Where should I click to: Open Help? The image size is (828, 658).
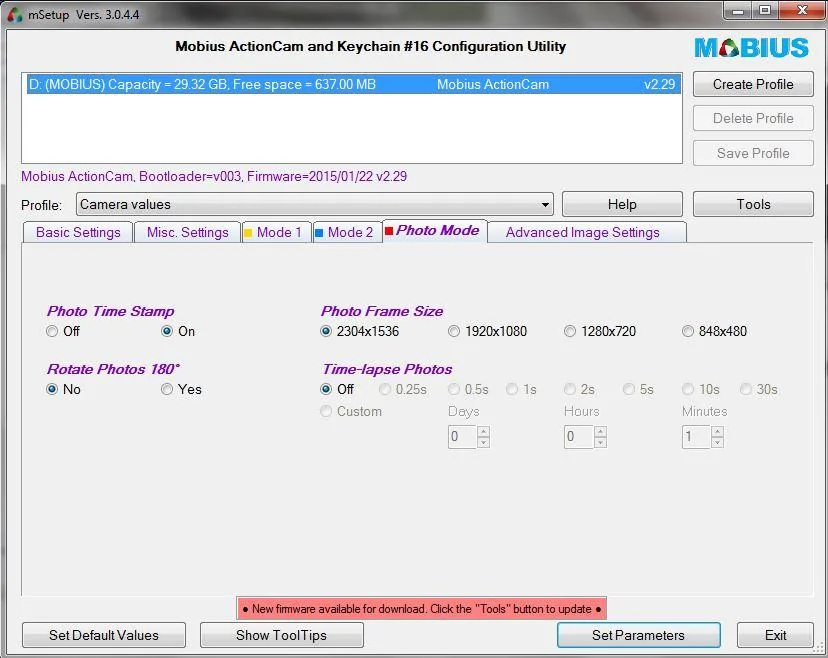622,204
